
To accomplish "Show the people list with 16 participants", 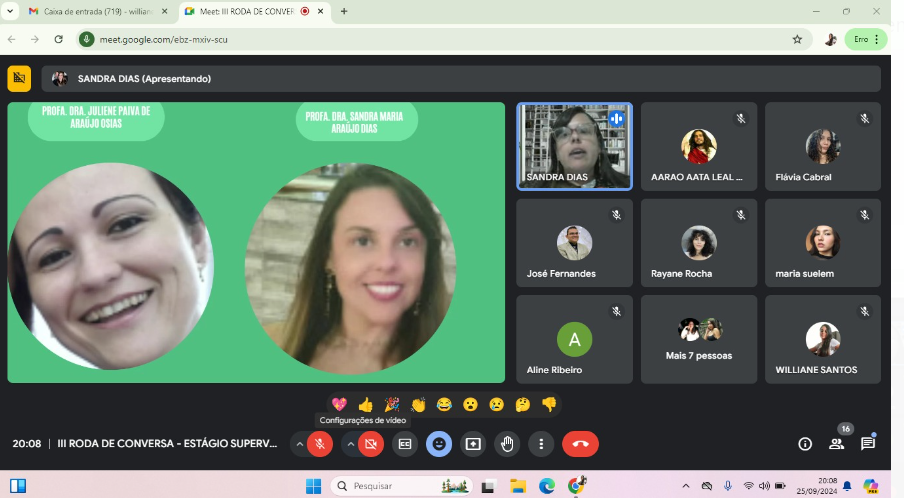I will [837, 444].
